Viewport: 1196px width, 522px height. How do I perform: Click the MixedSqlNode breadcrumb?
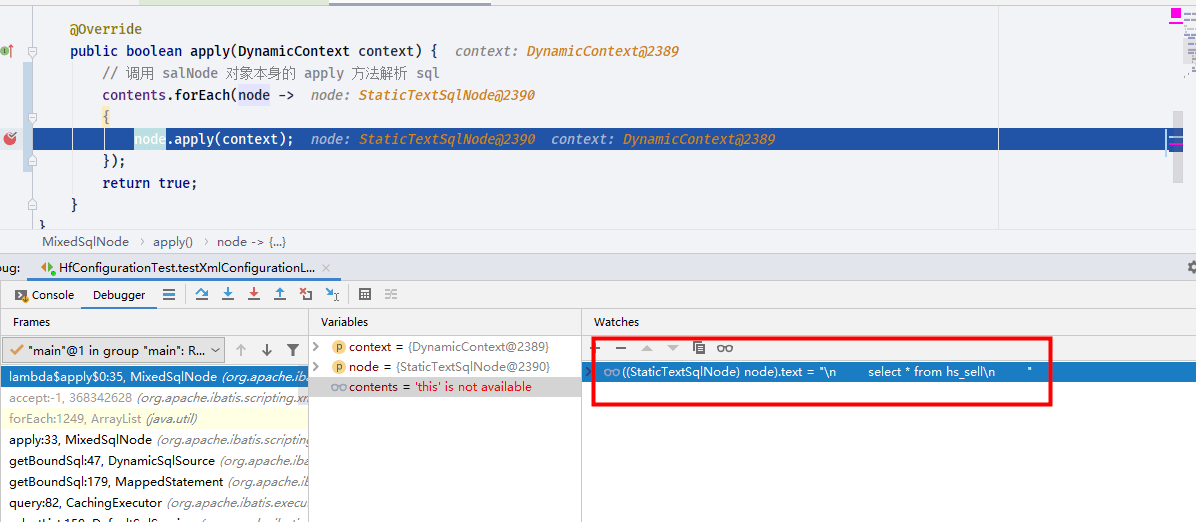tap(85, 241)
